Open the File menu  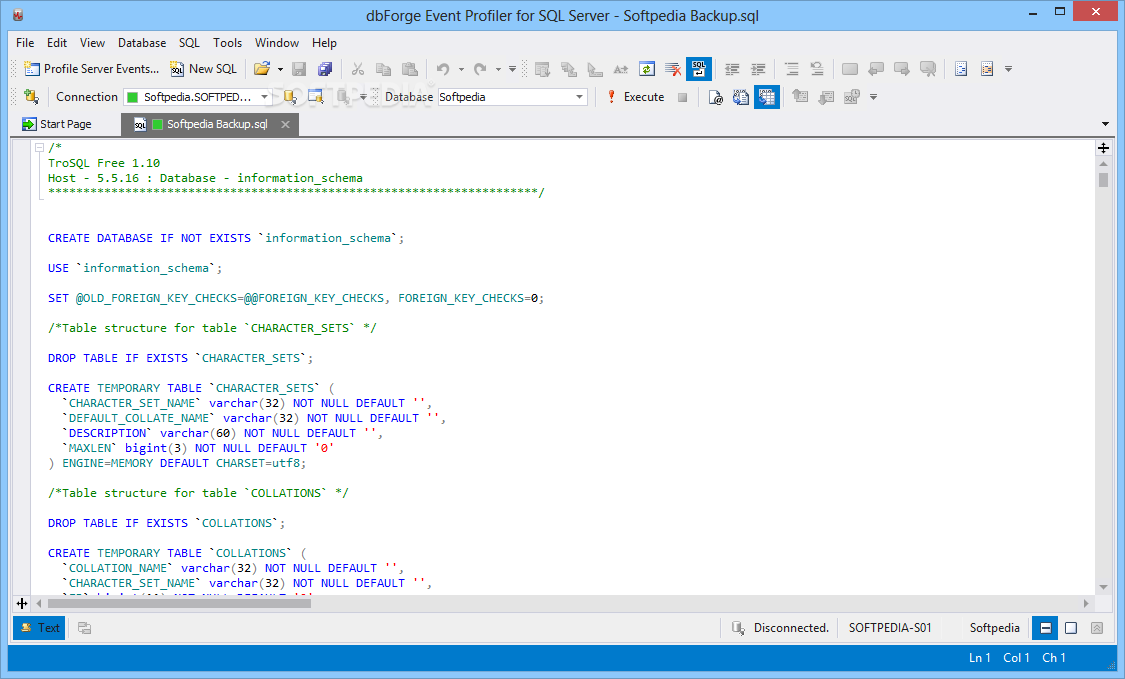tap(25, 43)
